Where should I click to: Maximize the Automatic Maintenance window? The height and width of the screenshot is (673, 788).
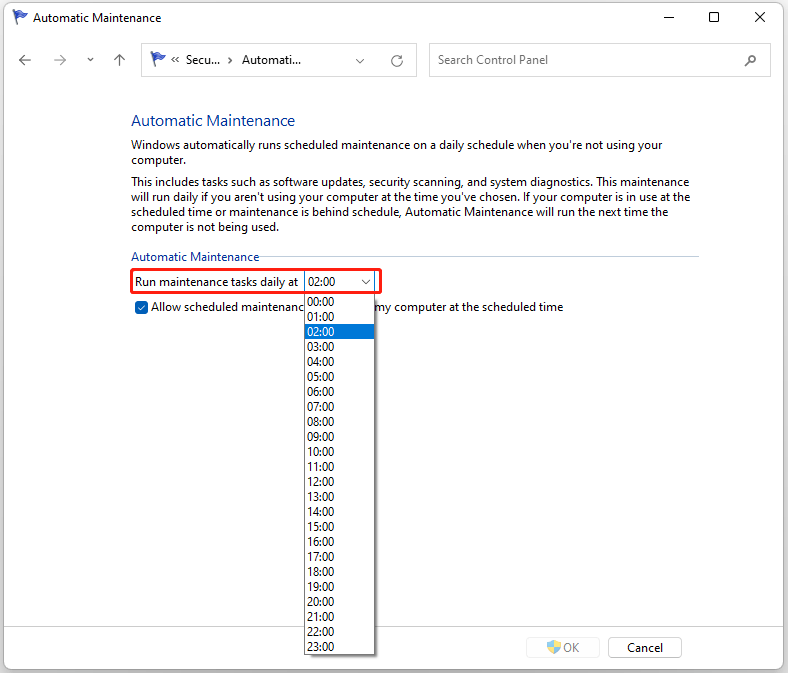coord(714,18)
